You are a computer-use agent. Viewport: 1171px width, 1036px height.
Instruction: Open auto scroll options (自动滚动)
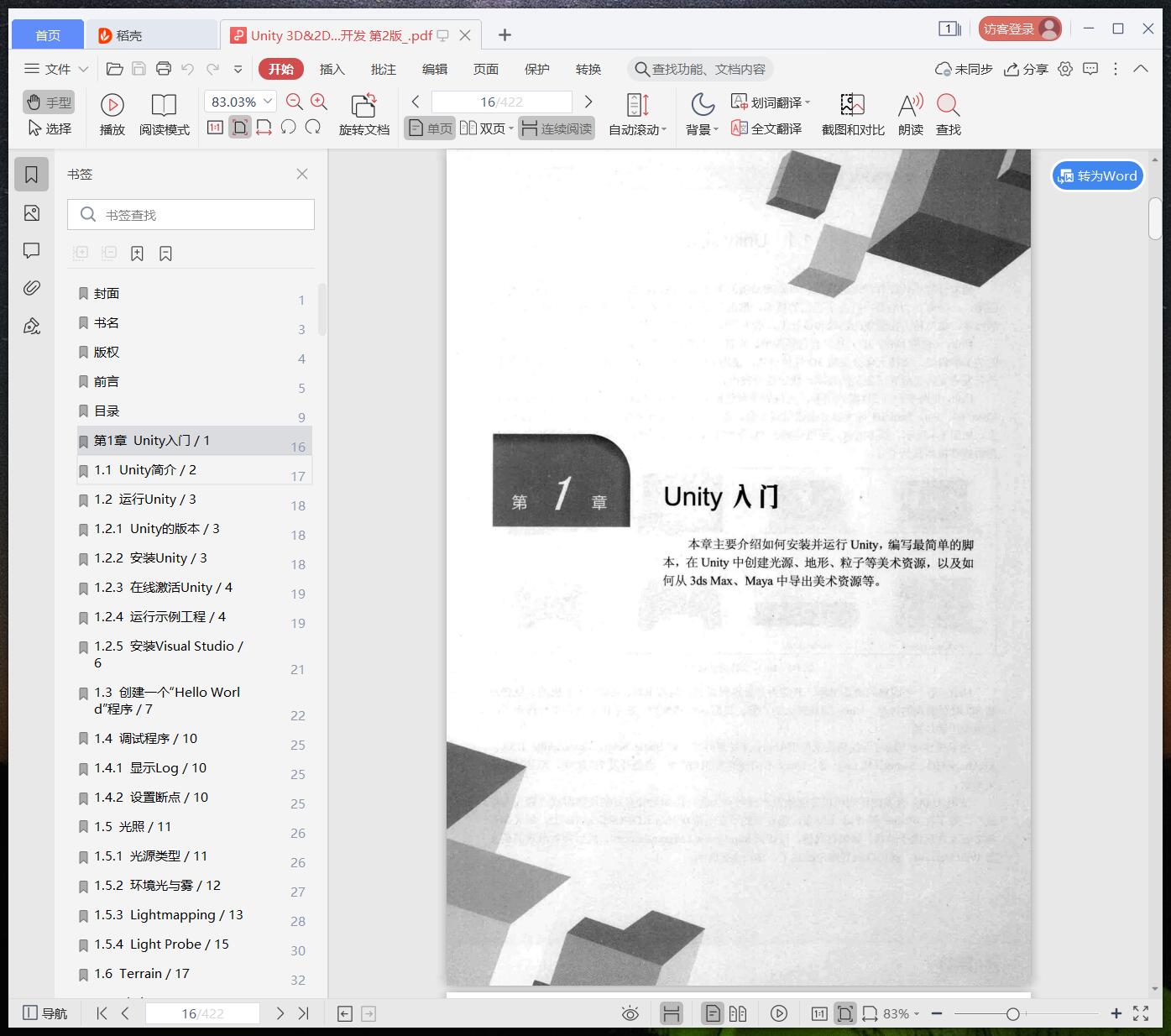638,115
